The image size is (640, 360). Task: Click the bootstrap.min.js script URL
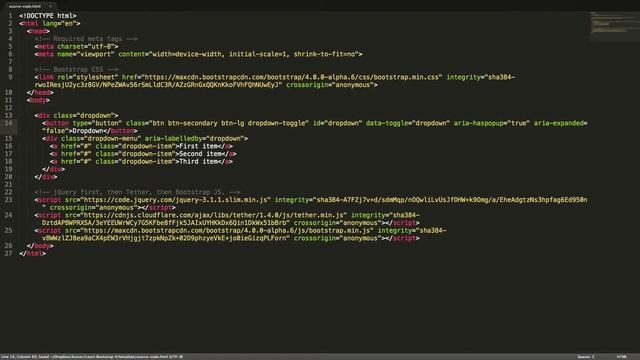coord(227,230)
